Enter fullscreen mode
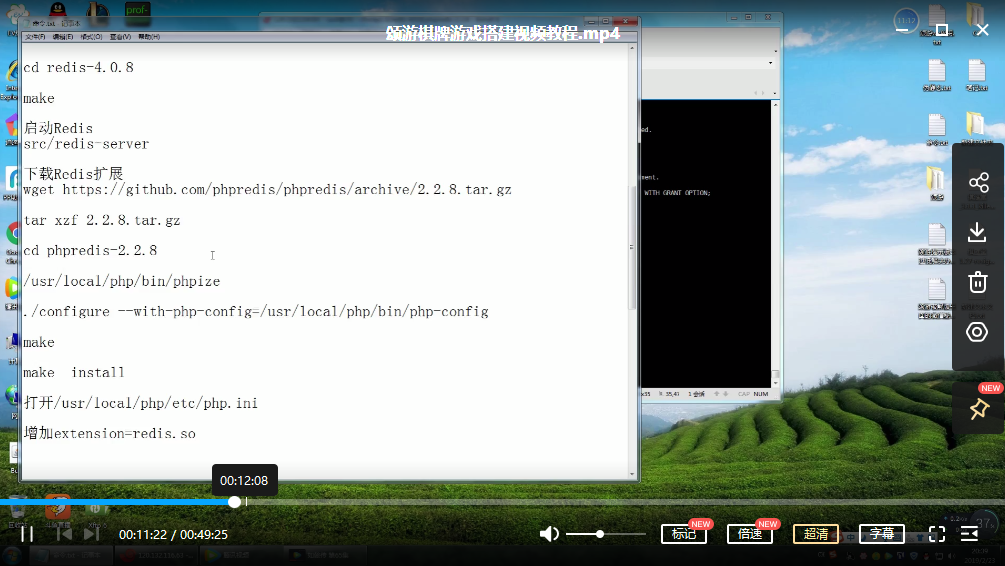The height and width of the screenshot is (566, 1005). [937, 534]
